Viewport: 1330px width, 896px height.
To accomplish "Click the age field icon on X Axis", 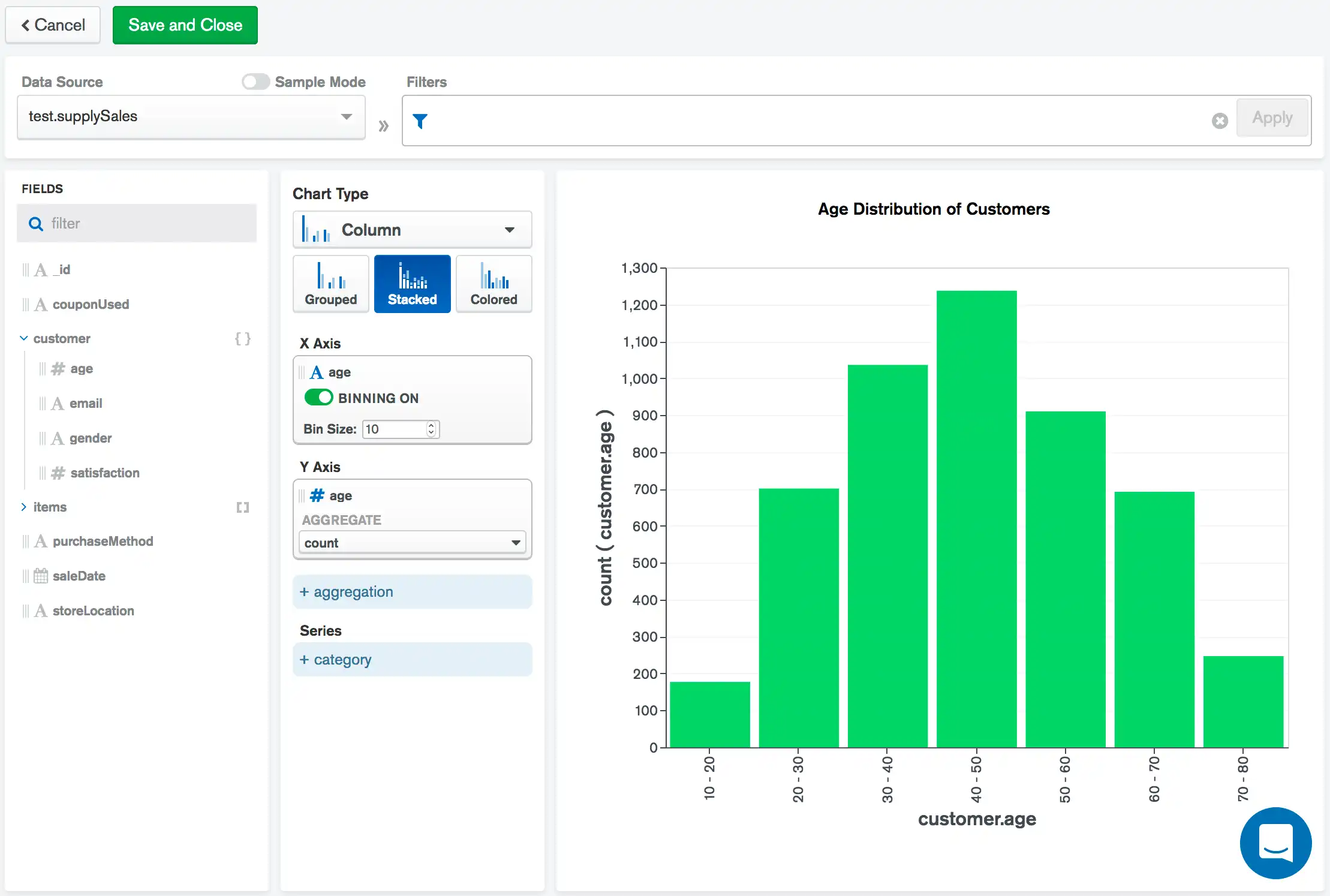I will 318,371.
